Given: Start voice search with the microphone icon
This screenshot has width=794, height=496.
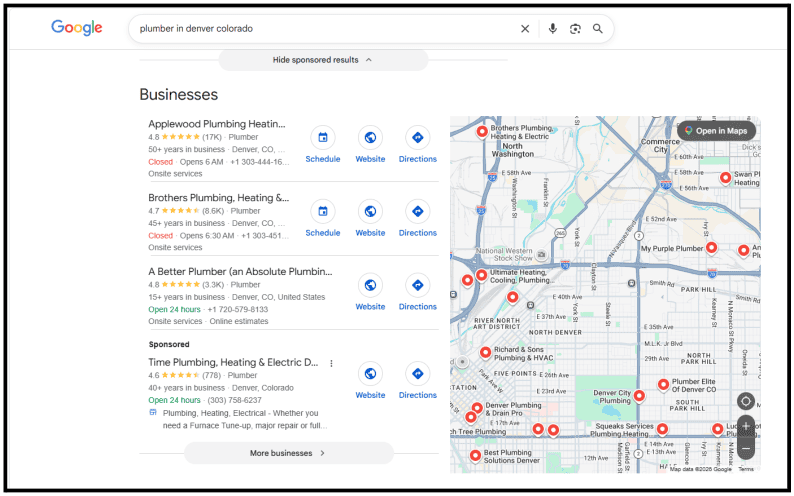Looking at the screenshot, I should tap(552, 29).
